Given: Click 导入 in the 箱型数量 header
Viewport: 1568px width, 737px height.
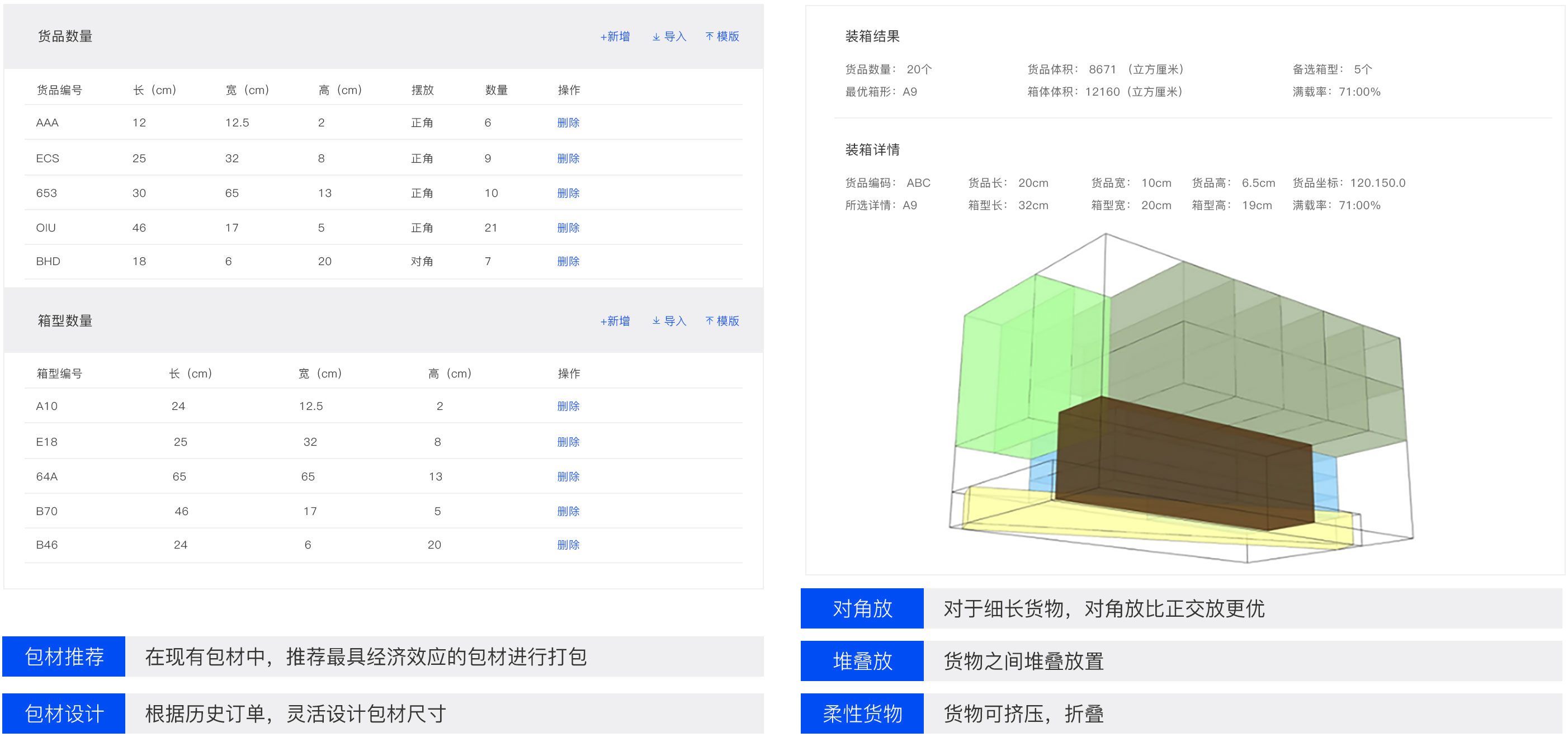Looking at the screenshot, I should [x=669, y=321].
